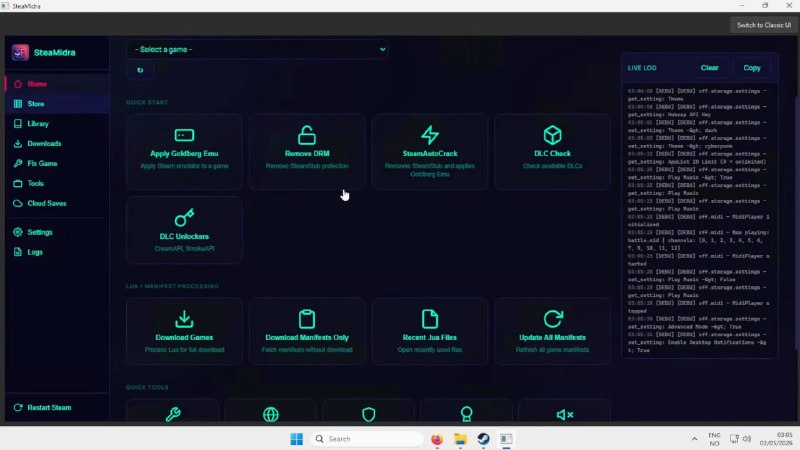This screenshot has height=450, width=800.
Task: Click the QUICK START section heading
Action: tap(147, 103)
